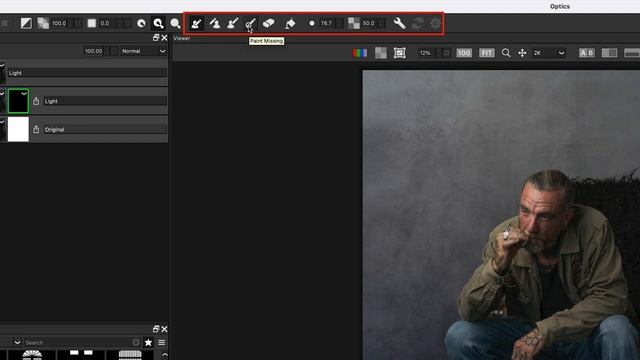Show RGB color channels in viewer
Viewport: 640px width, 360px height.
[x=360, y=53]
